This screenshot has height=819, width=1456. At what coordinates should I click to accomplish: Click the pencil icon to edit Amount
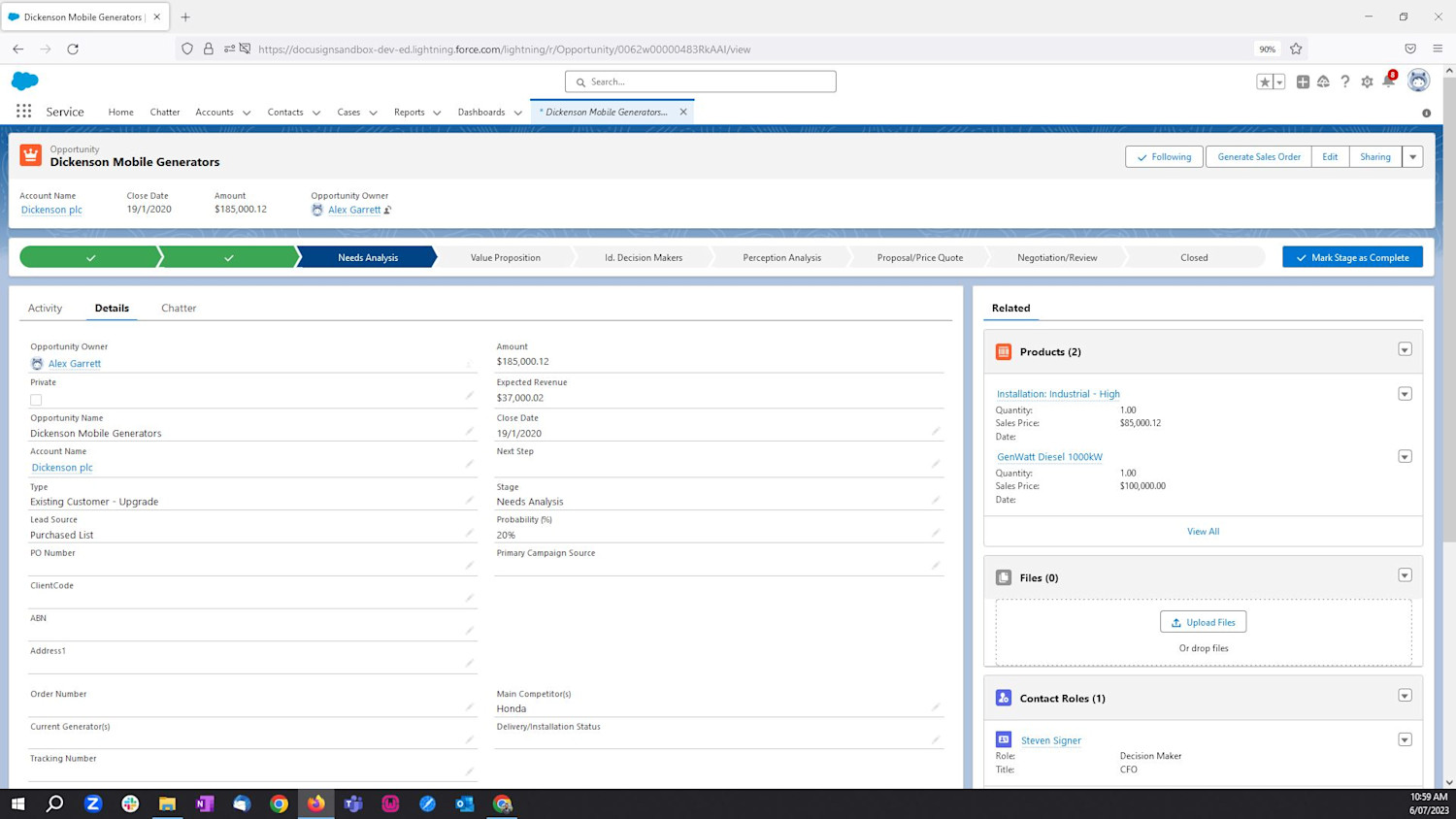[935, 363]
